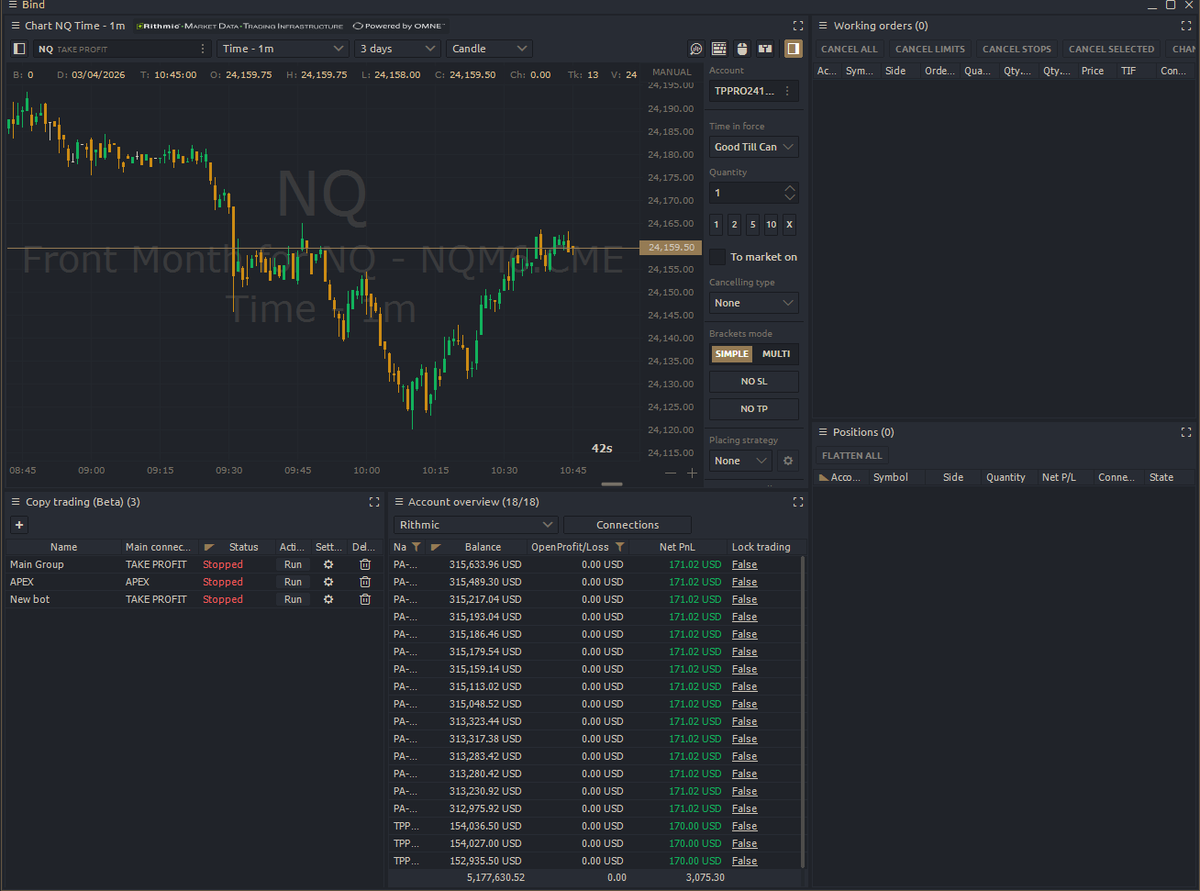Click the chart toolbar icon beside the mouse icon

tap(765, 48)
